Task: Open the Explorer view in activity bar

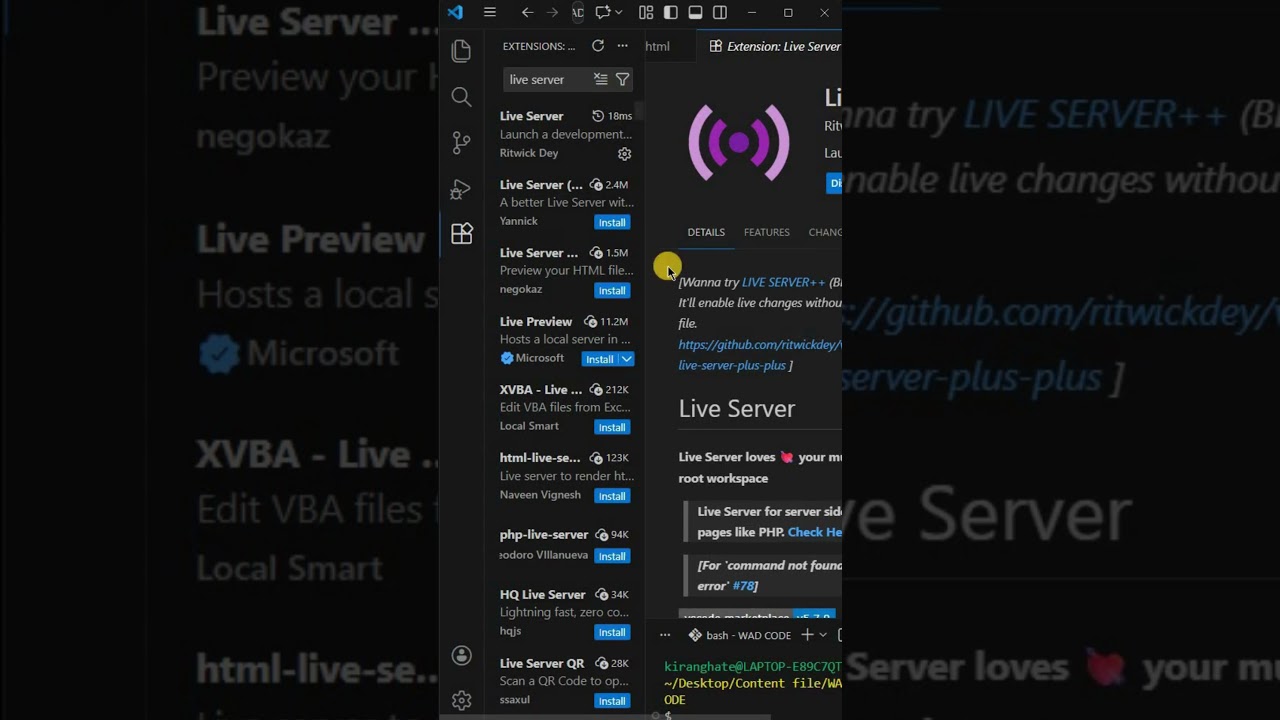Action: (461, 51)
